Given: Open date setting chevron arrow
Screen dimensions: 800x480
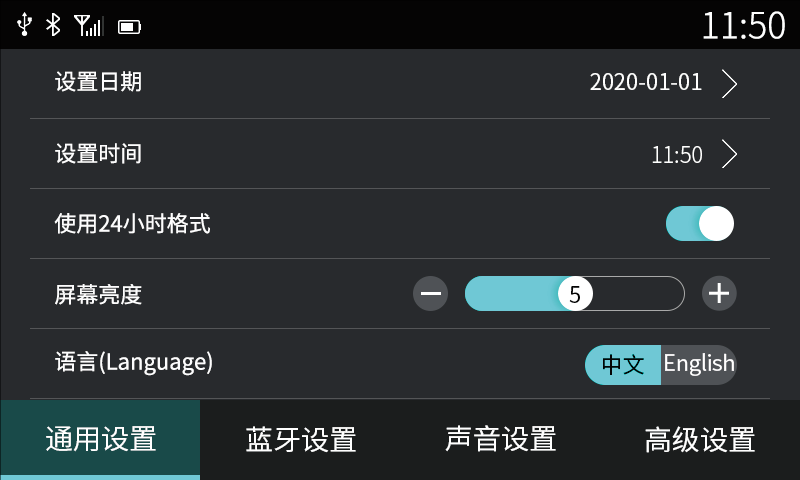Looking at the screenshot, I should pyautogui.click(x=729, y=83).
